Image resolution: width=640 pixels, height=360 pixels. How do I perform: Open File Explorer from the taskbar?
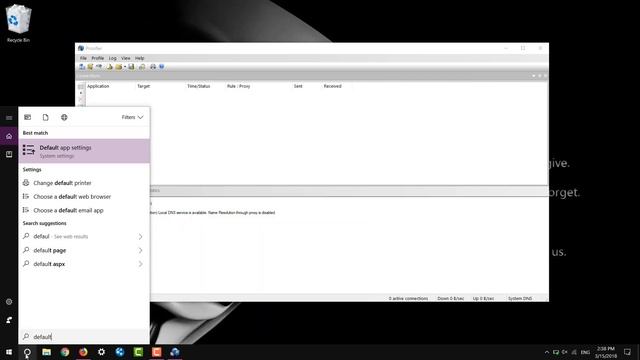click(x=47, y=352)
